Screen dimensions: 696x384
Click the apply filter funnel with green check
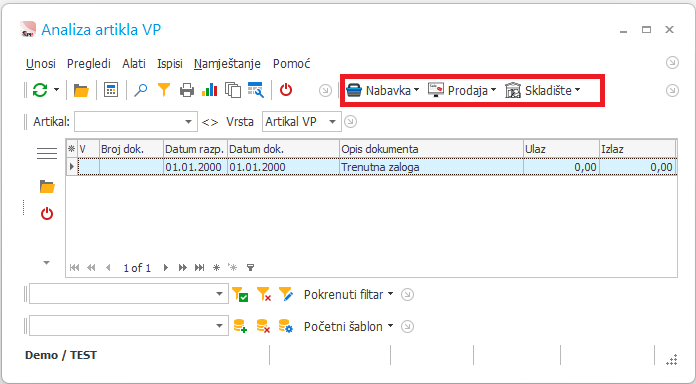click(x=240, y=294)
